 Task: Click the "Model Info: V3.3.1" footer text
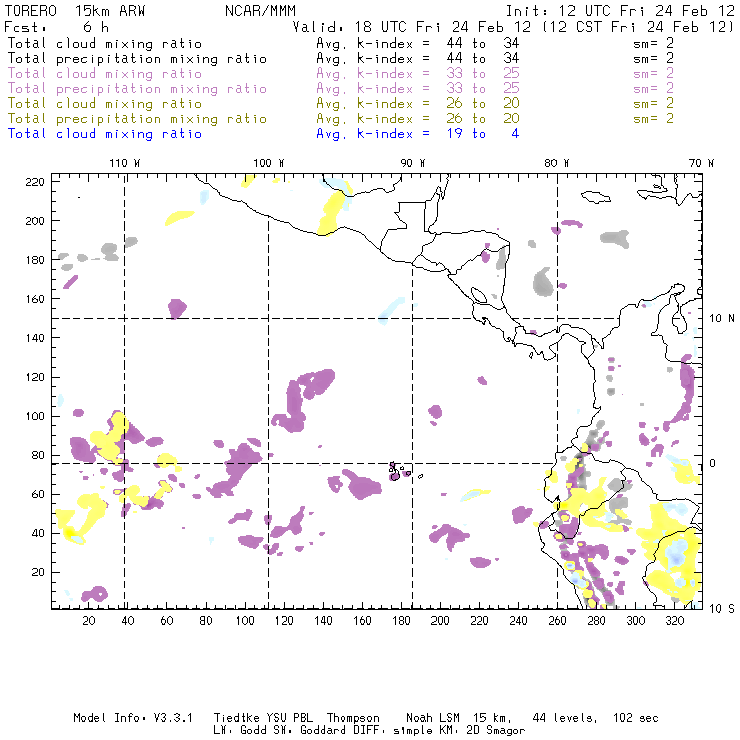click(133, 718)
